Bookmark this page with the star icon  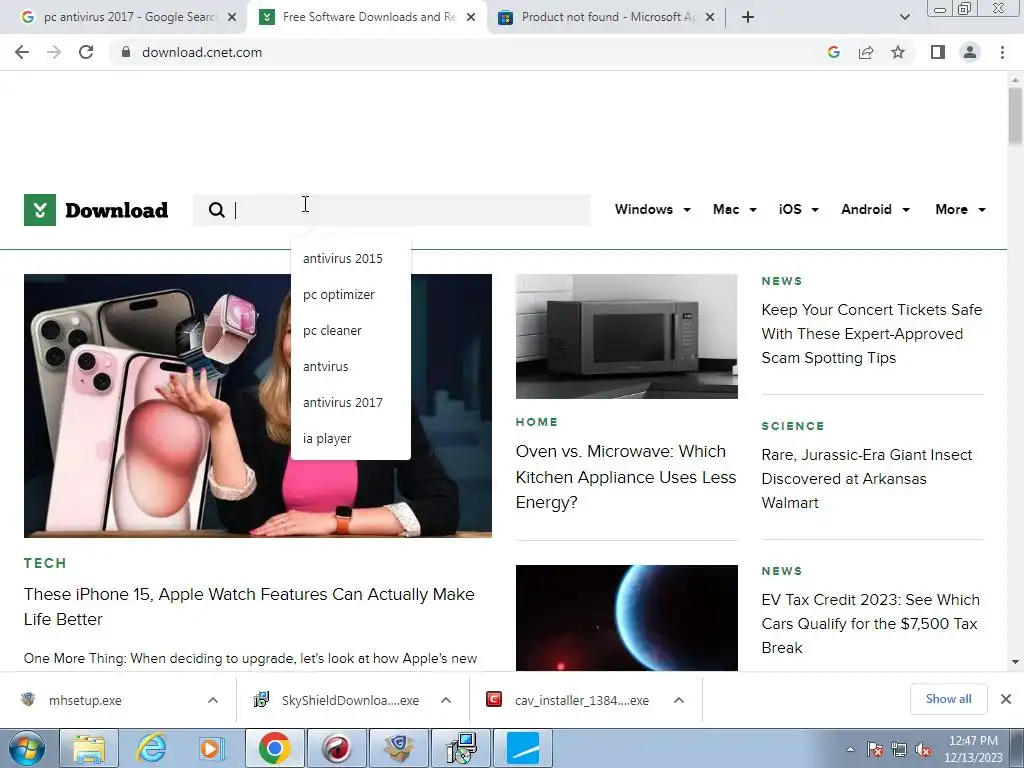[x=898, y=52]
